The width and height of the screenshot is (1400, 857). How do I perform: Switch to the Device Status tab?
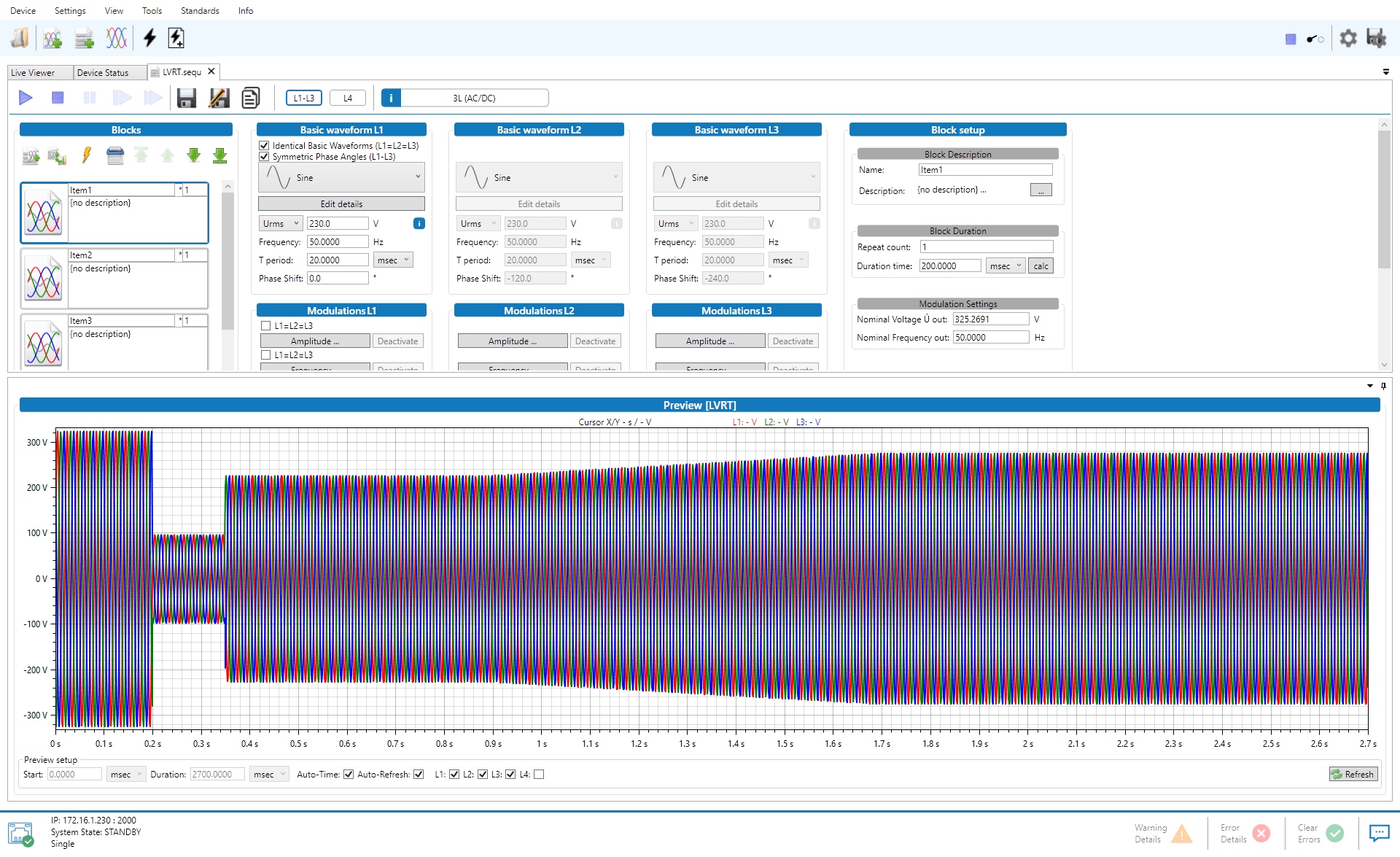click(x=103, y=73)
